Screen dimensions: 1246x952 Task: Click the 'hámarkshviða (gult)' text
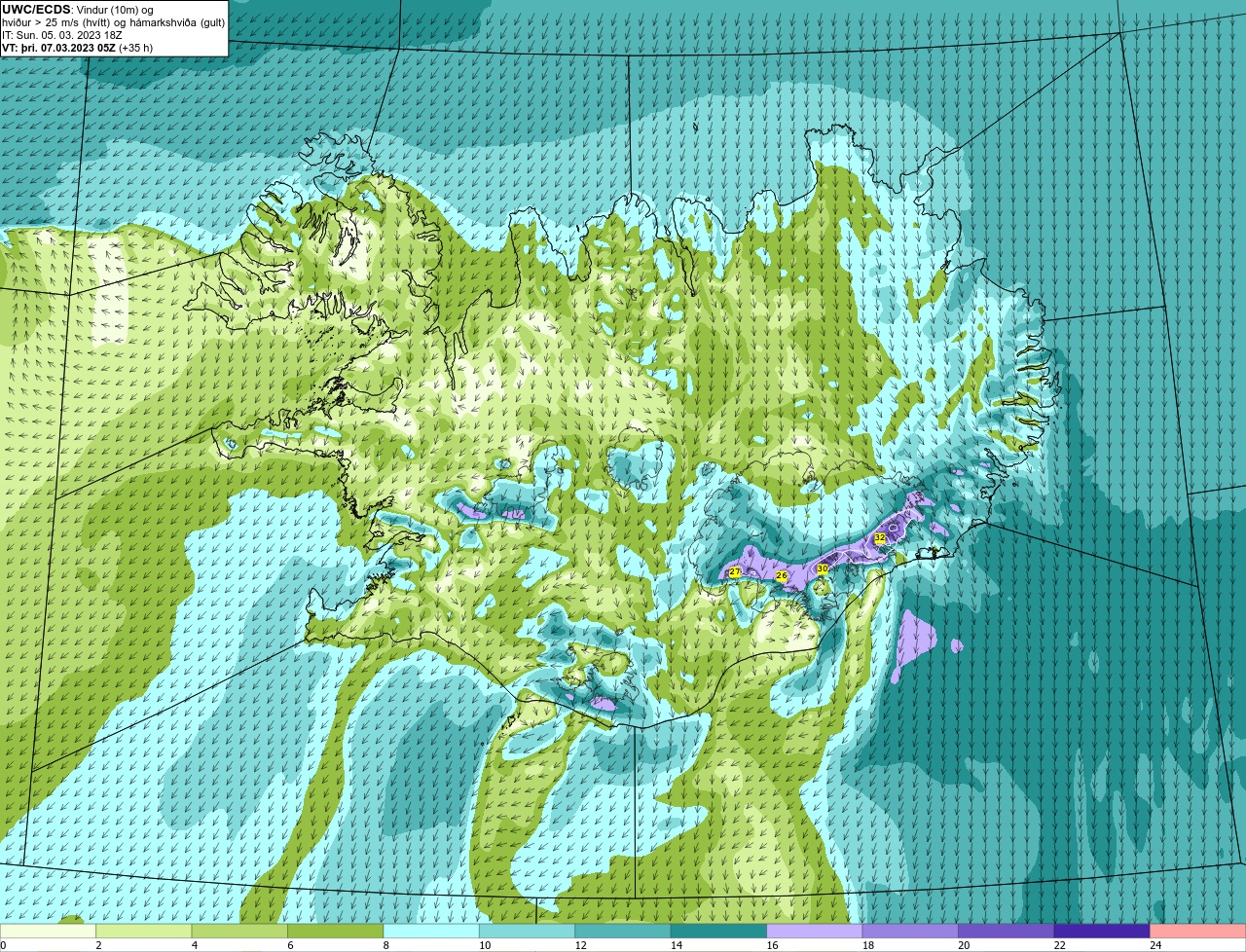[x=179, y=21]
